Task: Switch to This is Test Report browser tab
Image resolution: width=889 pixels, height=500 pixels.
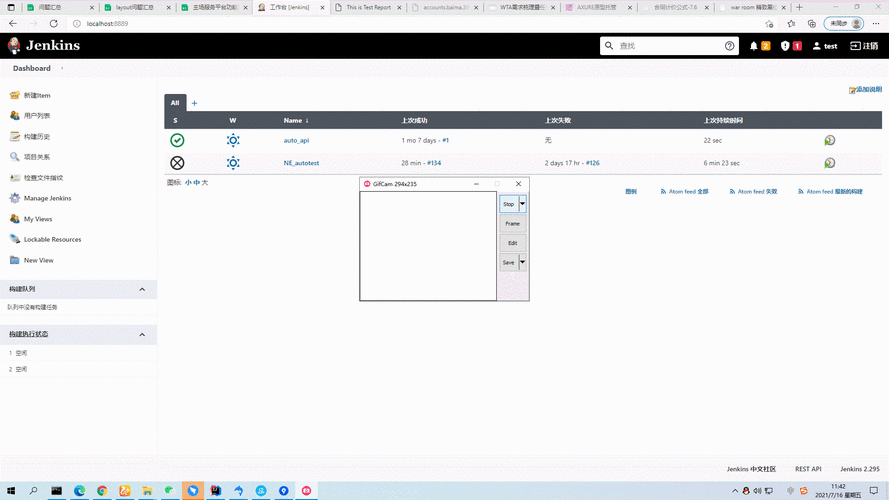Action: pyautogui.click(x=368, y=7)
